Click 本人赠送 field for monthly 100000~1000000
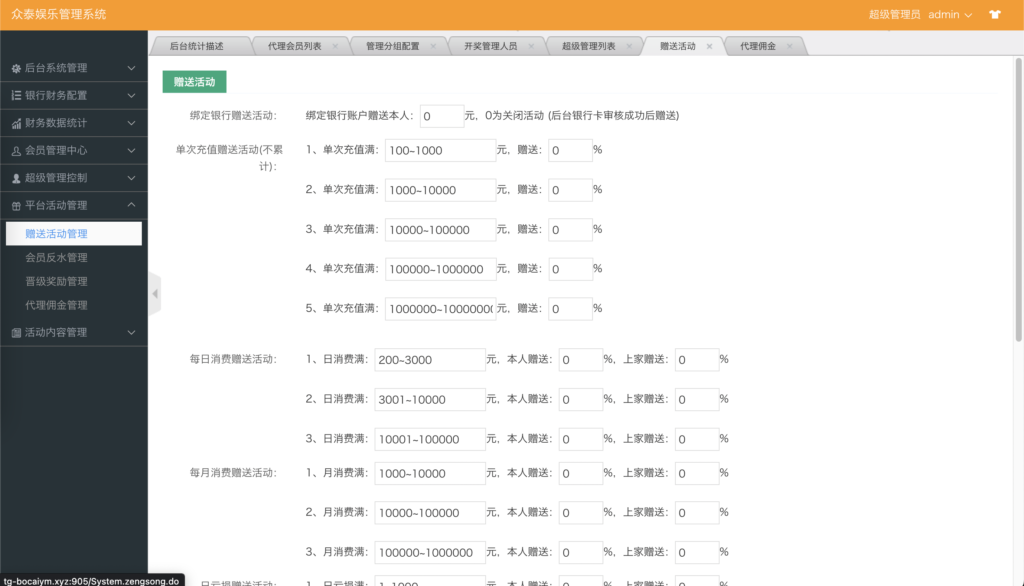 point(581,553)
